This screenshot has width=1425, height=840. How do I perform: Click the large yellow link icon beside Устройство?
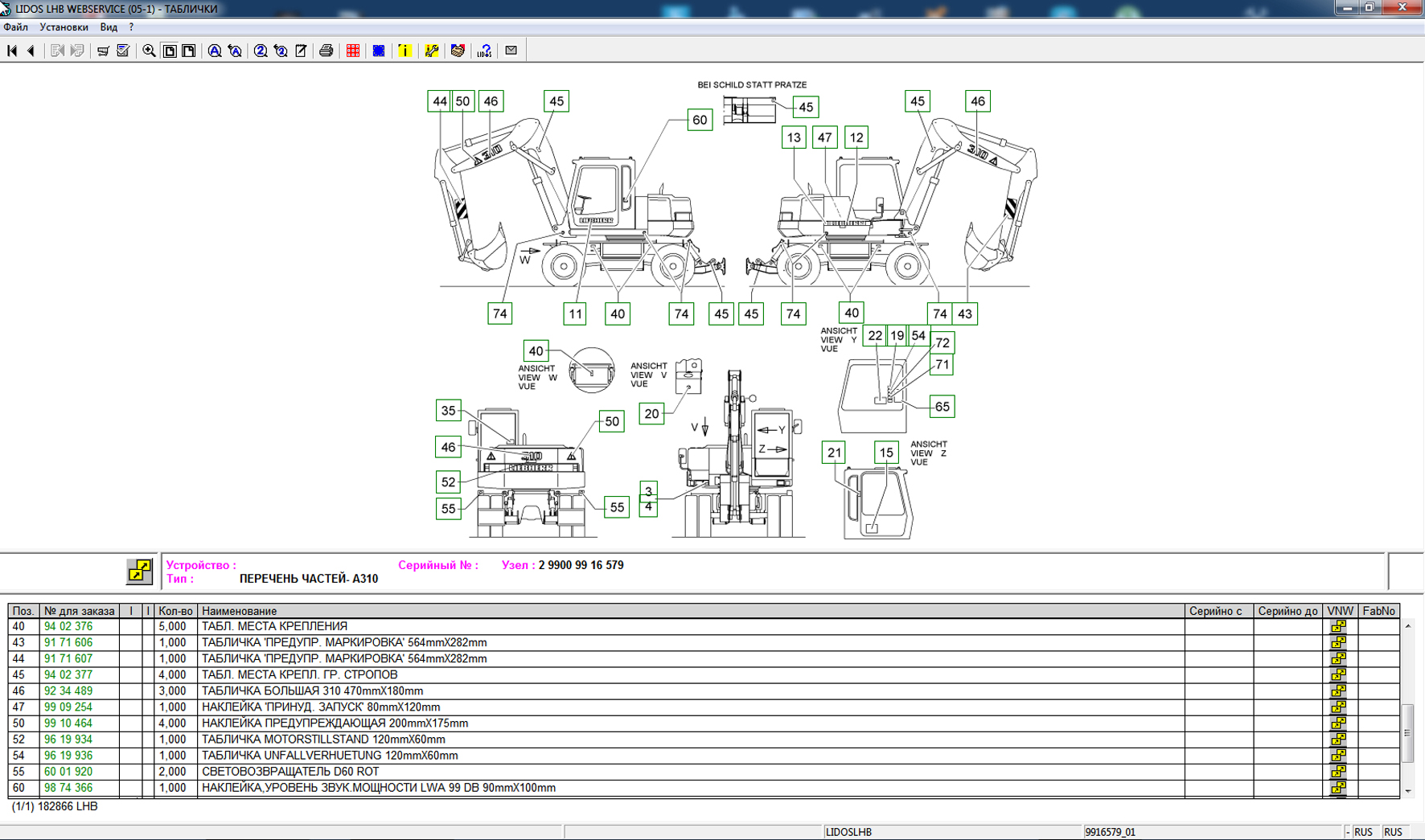coord(139,571)
